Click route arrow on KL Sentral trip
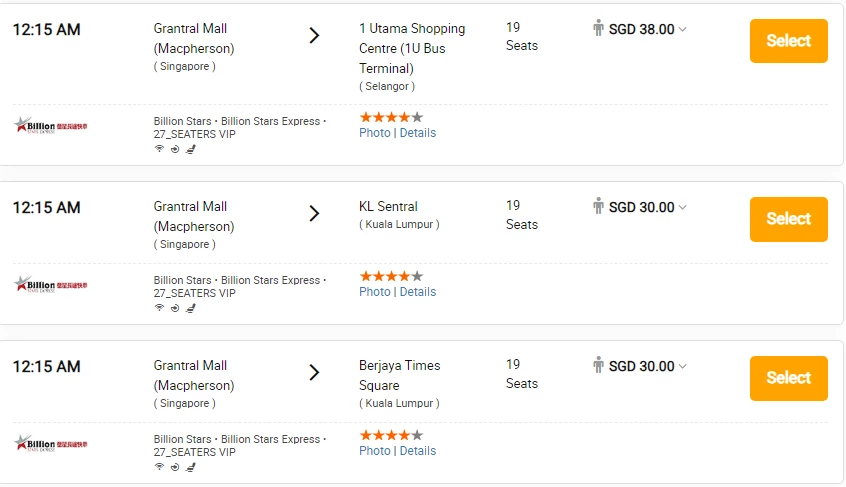This screenshot has width=846, height=487. [314, 214]
